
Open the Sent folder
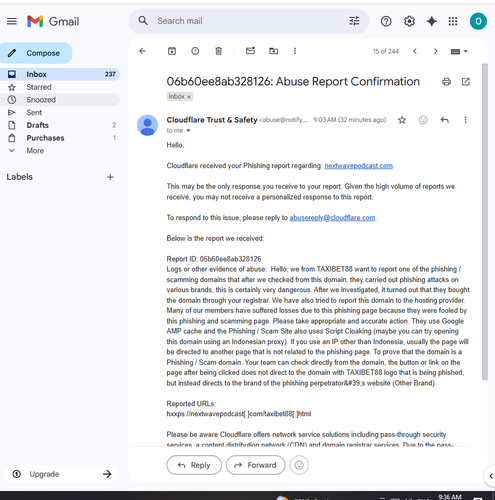(60, 112)
